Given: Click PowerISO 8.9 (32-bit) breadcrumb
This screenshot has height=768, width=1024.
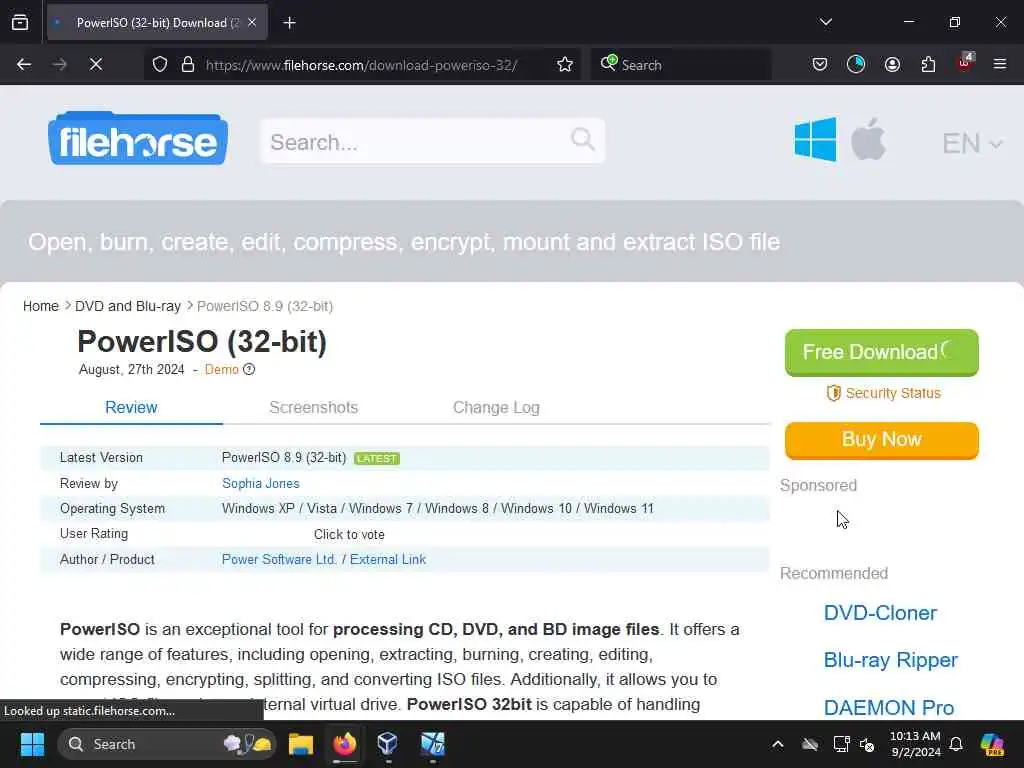Looking at the screenshot, I should pyautogui.click(x=265, y=306).
